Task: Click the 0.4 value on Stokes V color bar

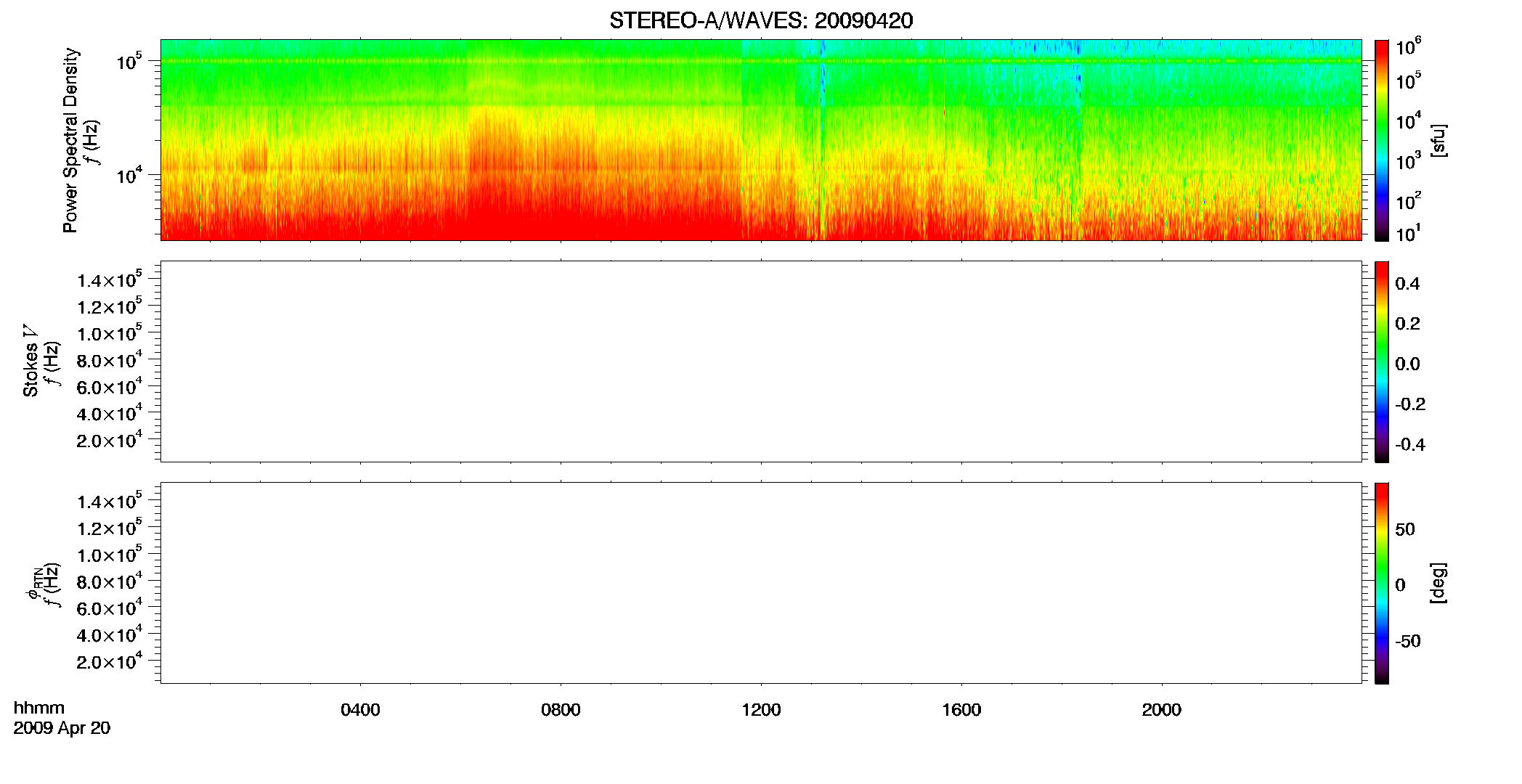Action: click(x=1407, y=284)
